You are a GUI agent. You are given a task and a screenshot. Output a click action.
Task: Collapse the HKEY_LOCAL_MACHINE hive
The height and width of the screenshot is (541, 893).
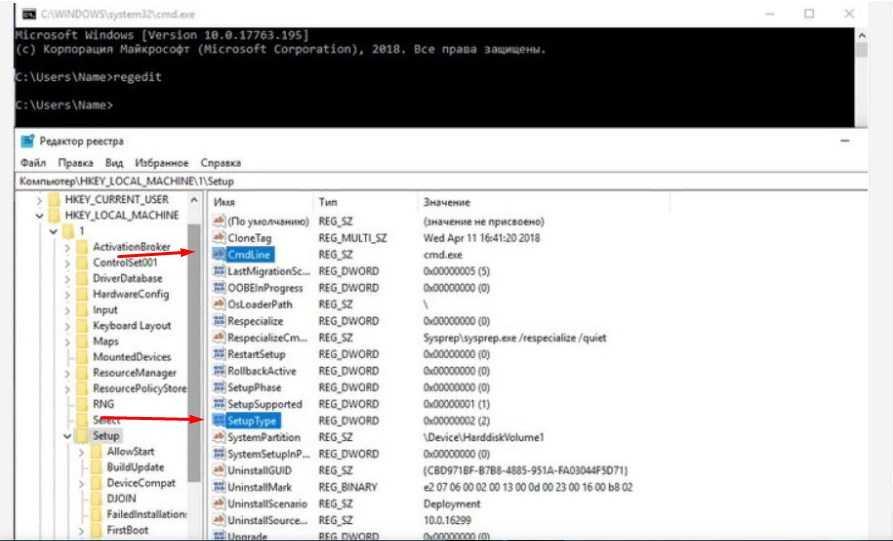click(39, 215)
